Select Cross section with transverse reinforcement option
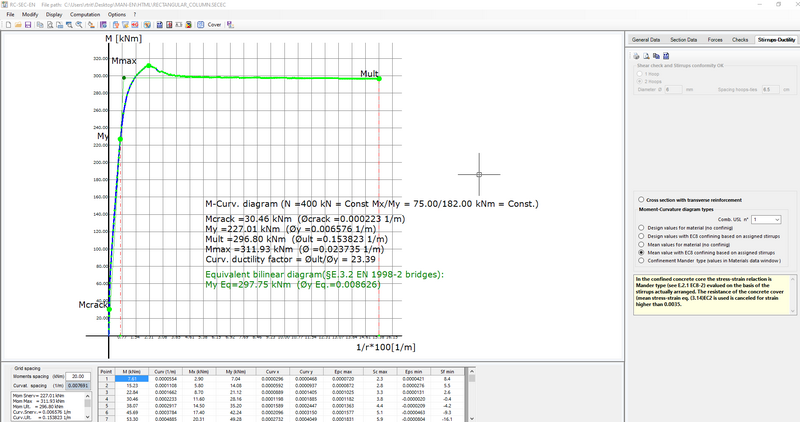The height and width of the screenshot is (422, 800). click(x=641, y=200)
